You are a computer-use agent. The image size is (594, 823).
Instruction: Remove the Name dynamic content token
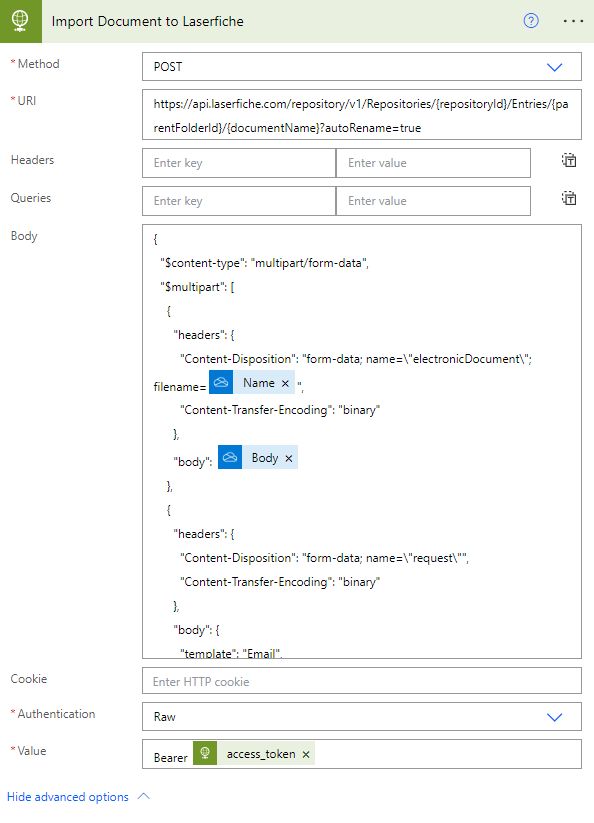pos(285,383)
